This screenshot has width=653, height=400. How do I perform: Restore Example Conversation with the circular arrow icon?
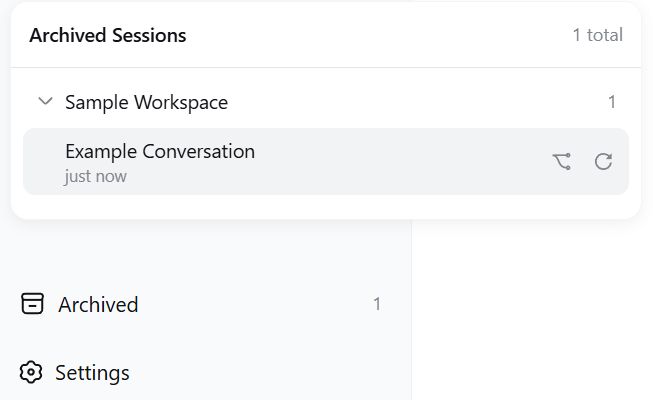(603, 162)
